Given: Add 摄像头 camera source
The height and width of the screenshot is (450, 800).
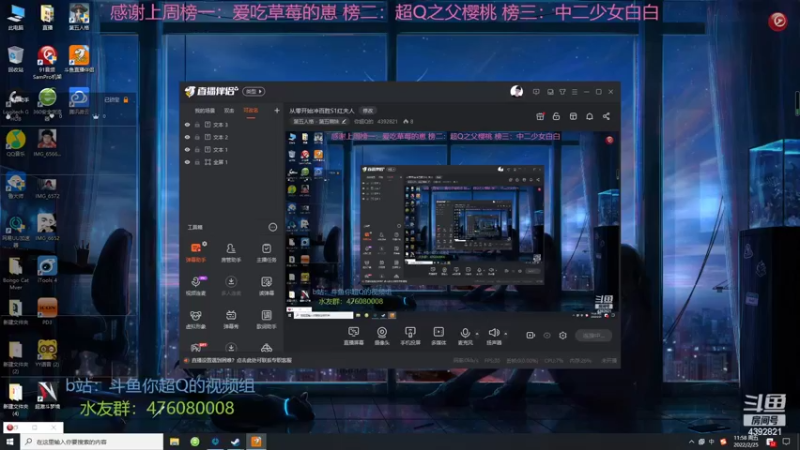Looking at the screenshot, I should tap(382, 336).
